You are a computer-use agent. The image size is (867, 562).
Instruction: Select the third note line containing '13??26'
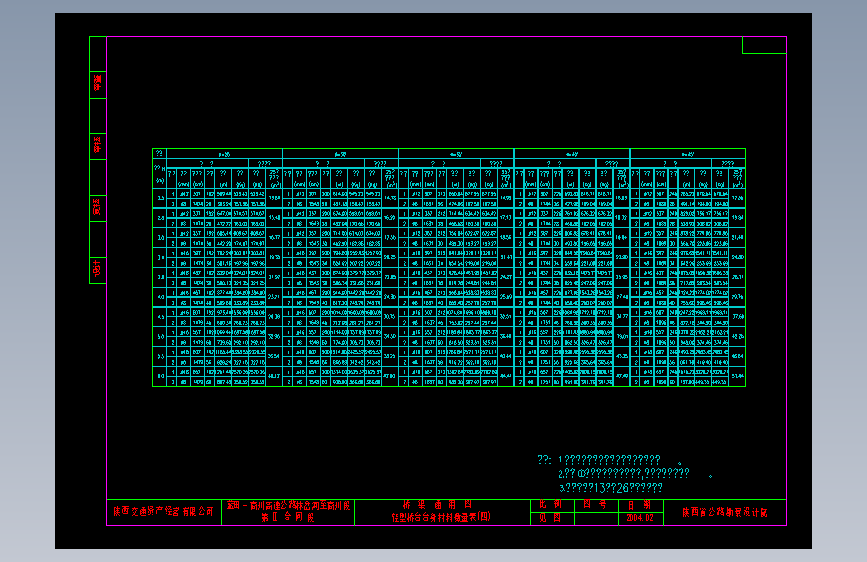coord(611,488)
